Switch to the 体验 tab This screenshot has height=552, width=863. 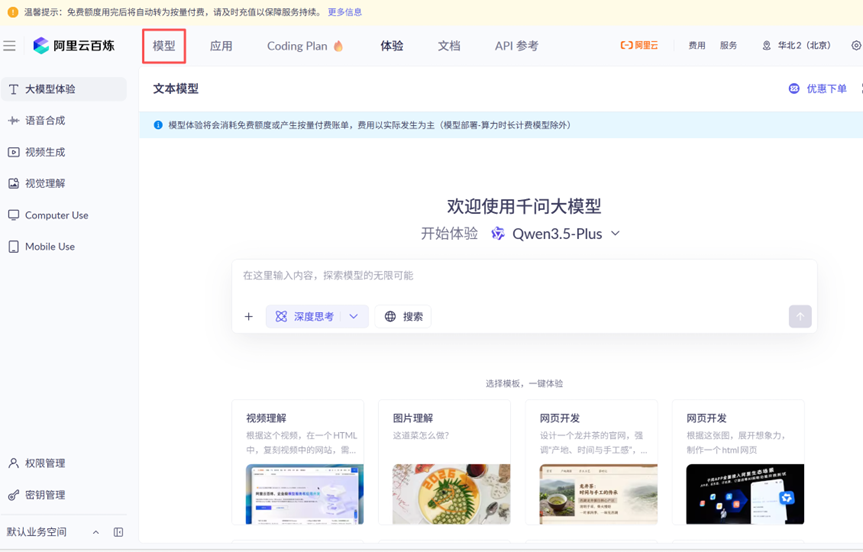(391, 46)
